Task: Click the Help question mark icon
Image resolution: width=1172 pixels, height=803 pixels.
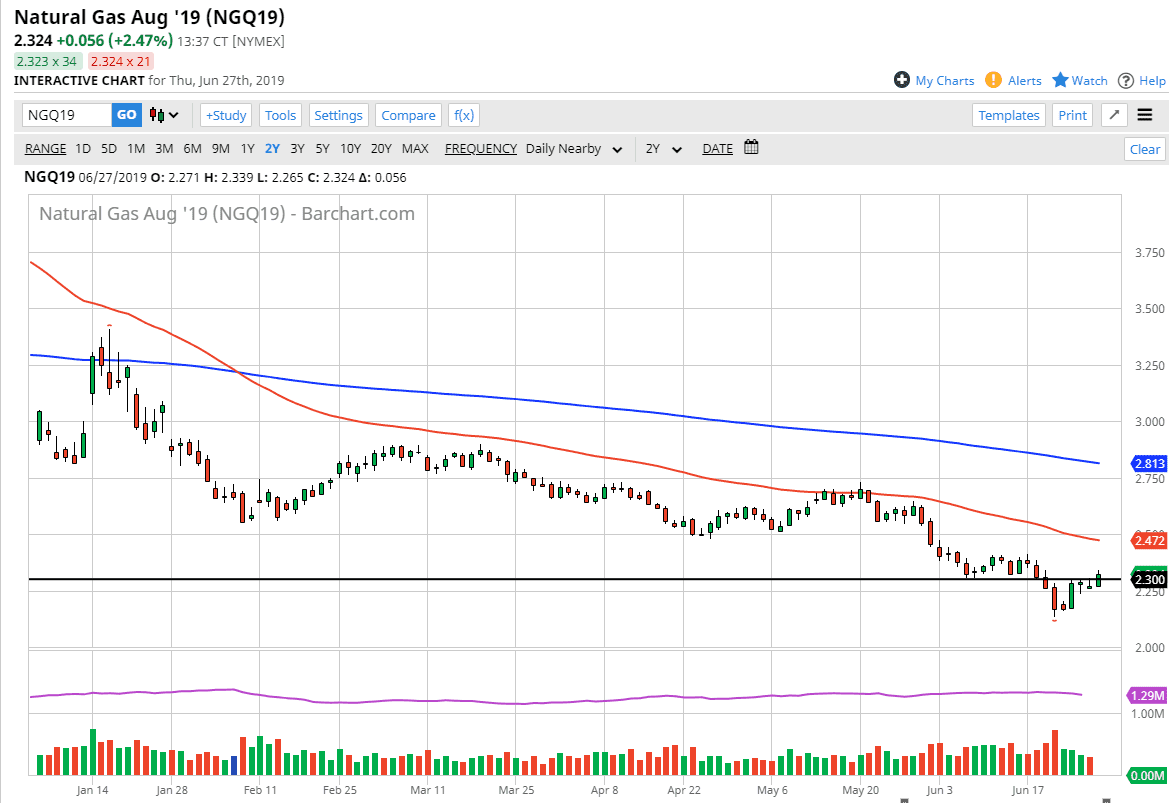Action: [1126, 81]
